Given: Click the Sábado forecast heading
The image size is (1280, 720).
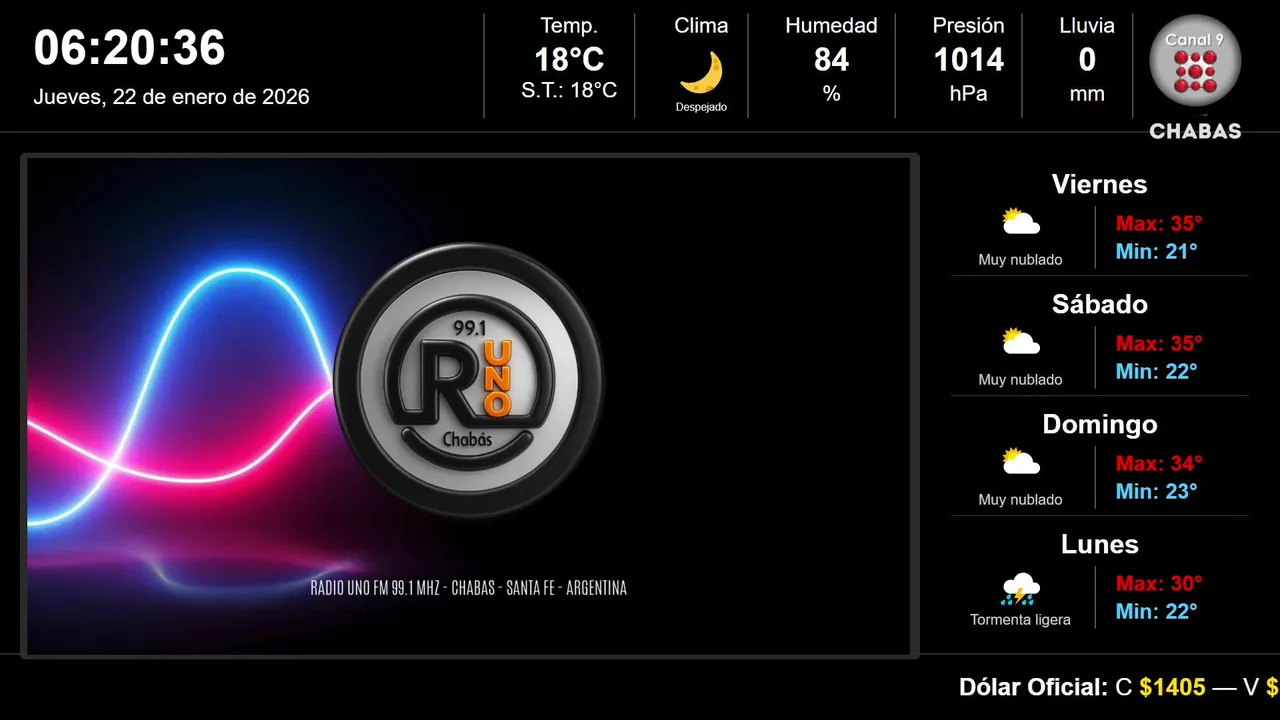Looking at the screenshot, I should [x=1099, y=304].
